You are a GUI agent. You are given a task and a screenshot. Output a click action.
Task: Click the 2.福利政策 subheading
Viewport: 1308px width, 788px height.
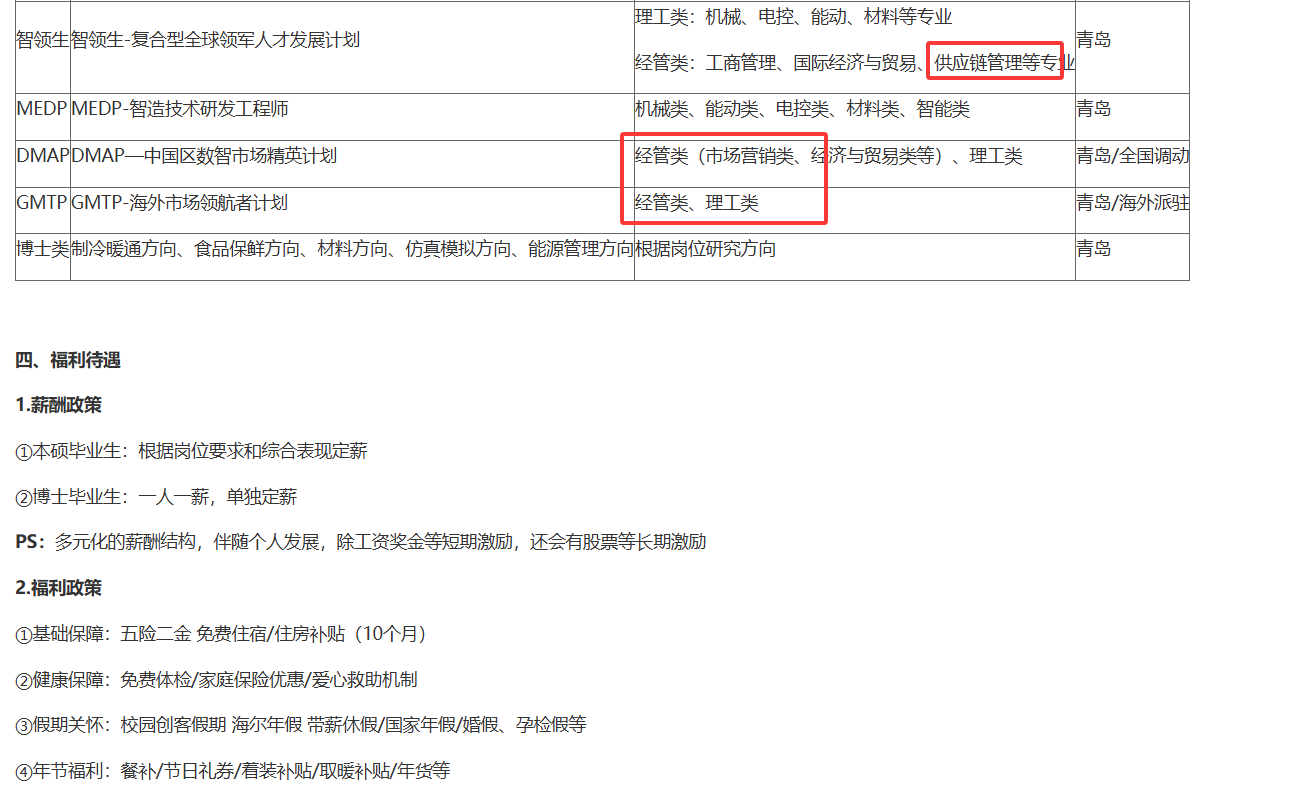pyautogui.click(x=58, y=588)
